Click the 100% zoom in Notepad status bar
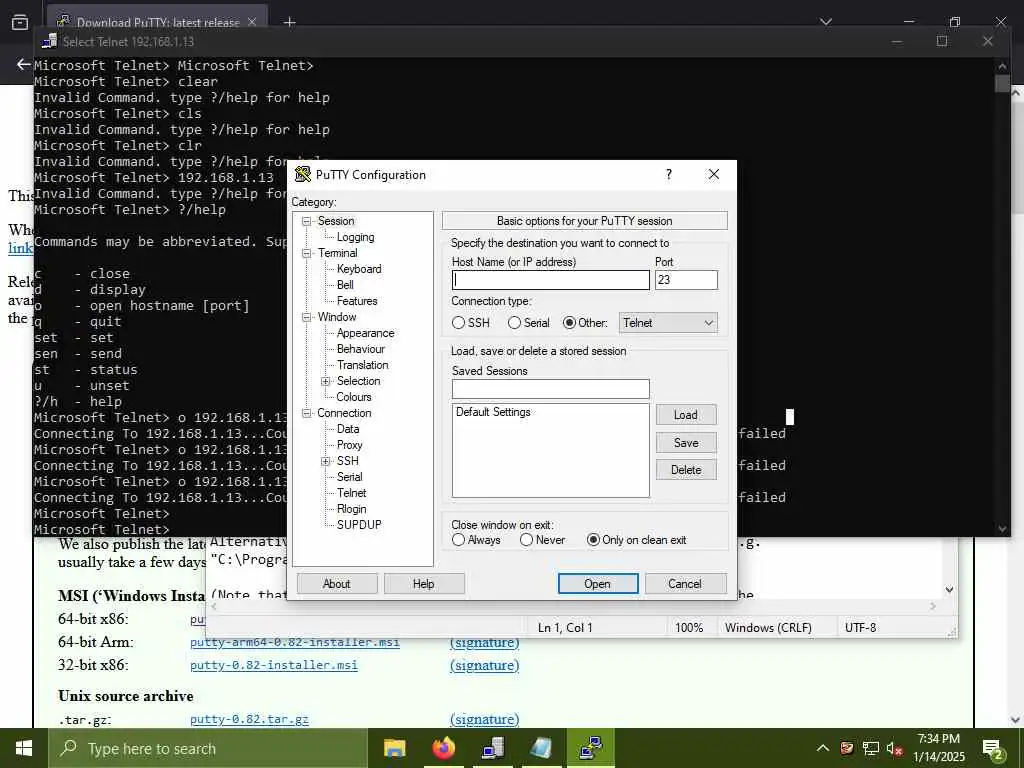This screenshot has height=768, width=1024. [689, 628]
